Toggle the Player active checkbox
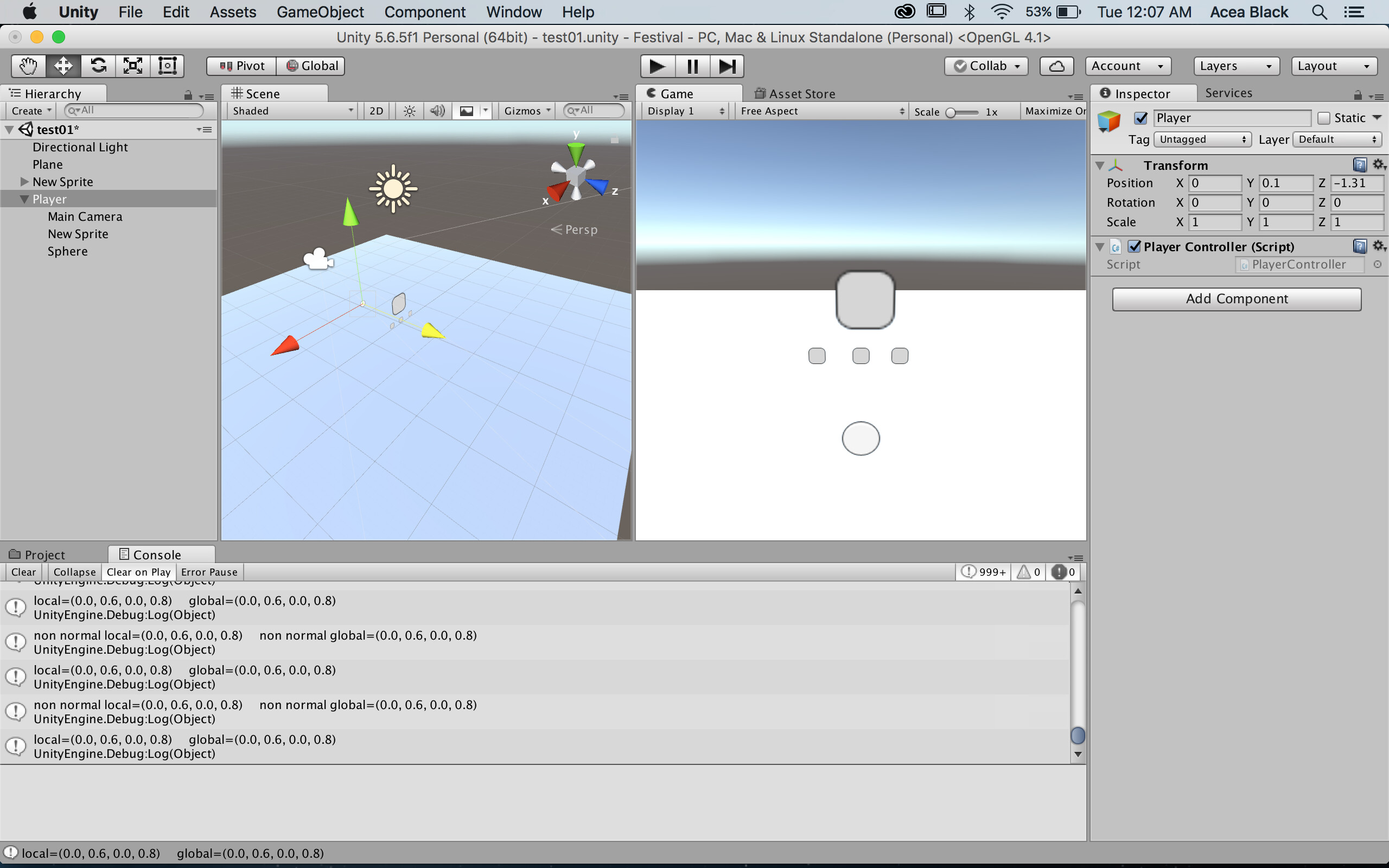The height and width of the screenshot is (868, 1389). point(1140,118)
